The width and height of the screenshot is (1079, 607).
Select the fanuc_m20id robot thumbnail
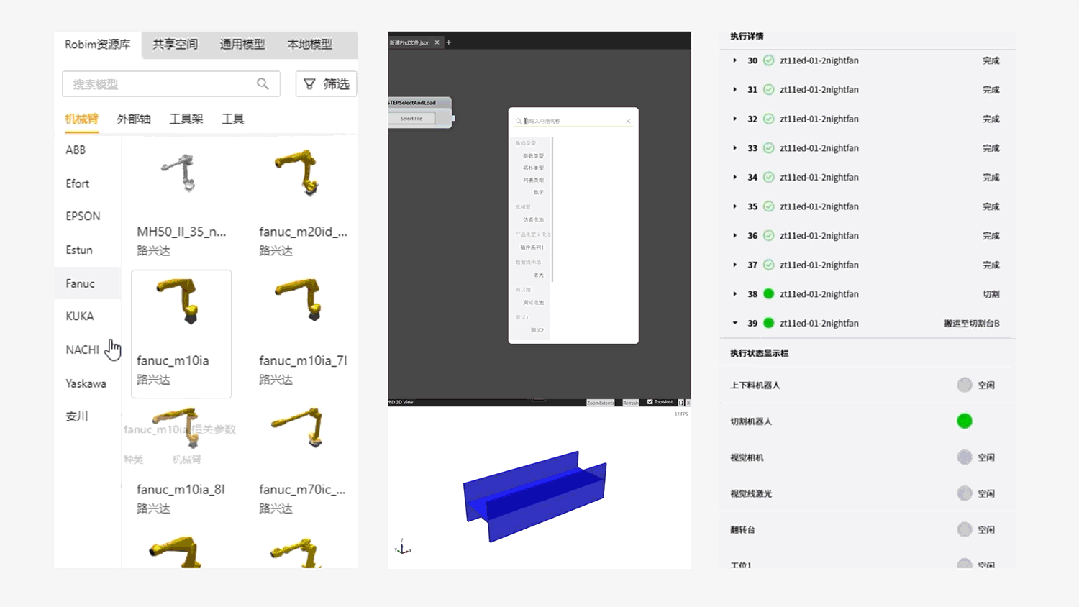click(299, 172)
